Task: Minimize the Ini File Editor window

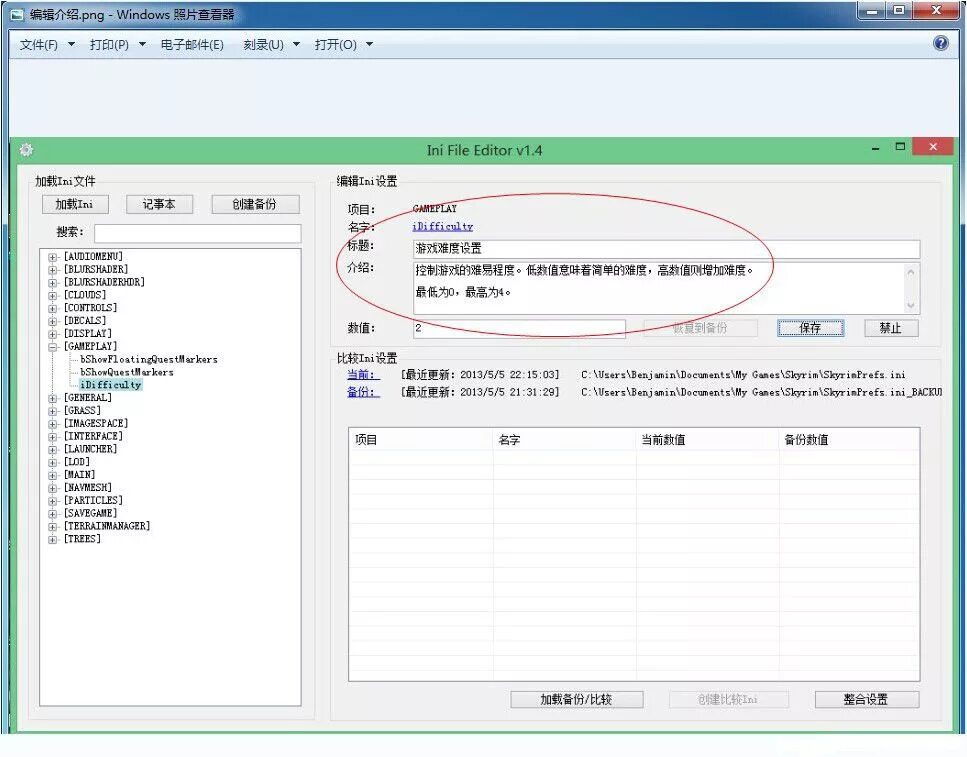Action: coord(875,149)
